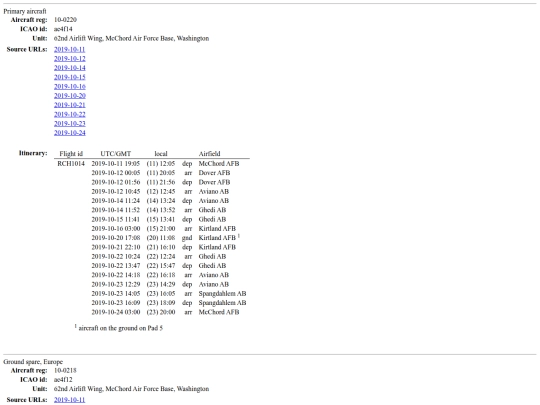Viewport: 540px width, 405px height.
Task: Select Ghedi AB in the 11:52 arrival row
Action: pos(212,210)
